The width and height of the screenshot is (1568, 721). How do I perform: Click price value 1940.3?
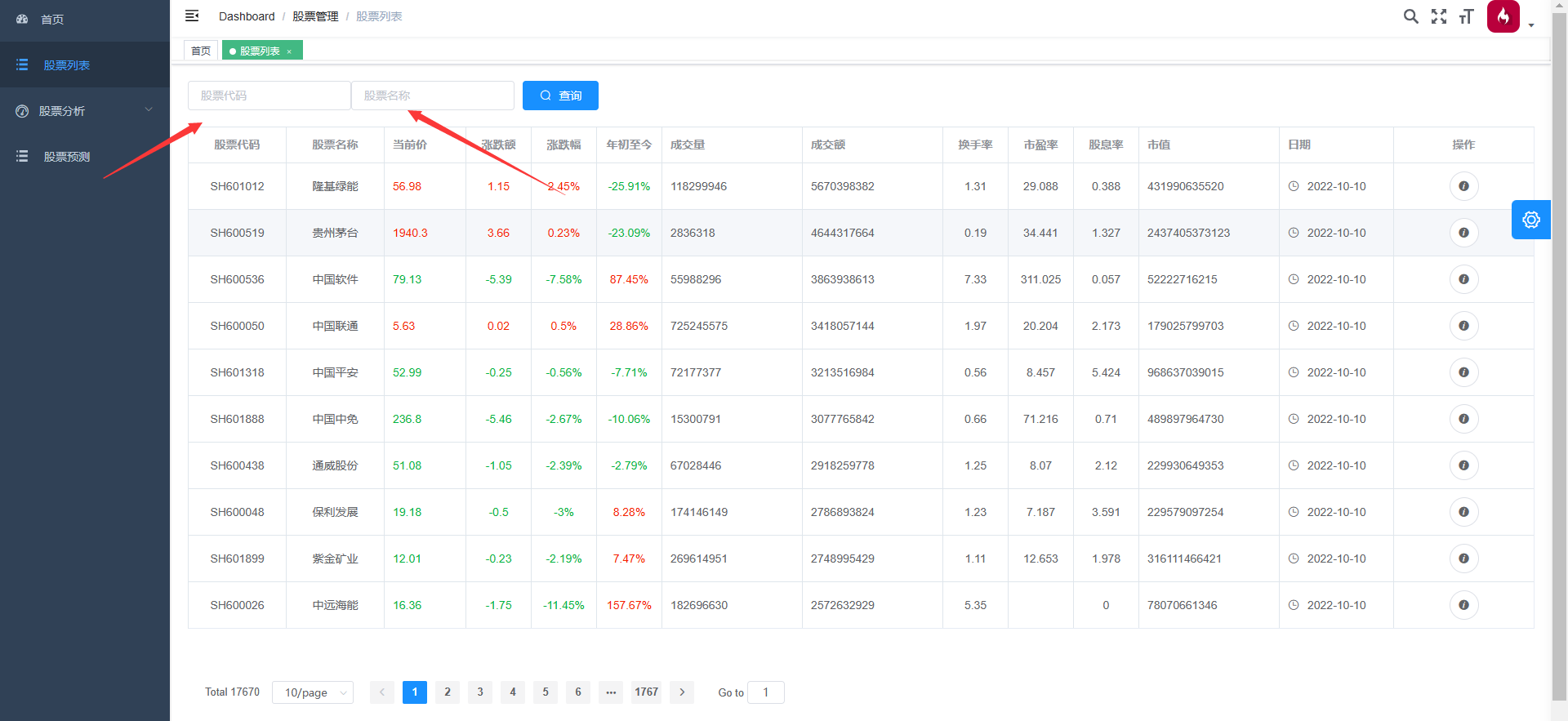410,233
